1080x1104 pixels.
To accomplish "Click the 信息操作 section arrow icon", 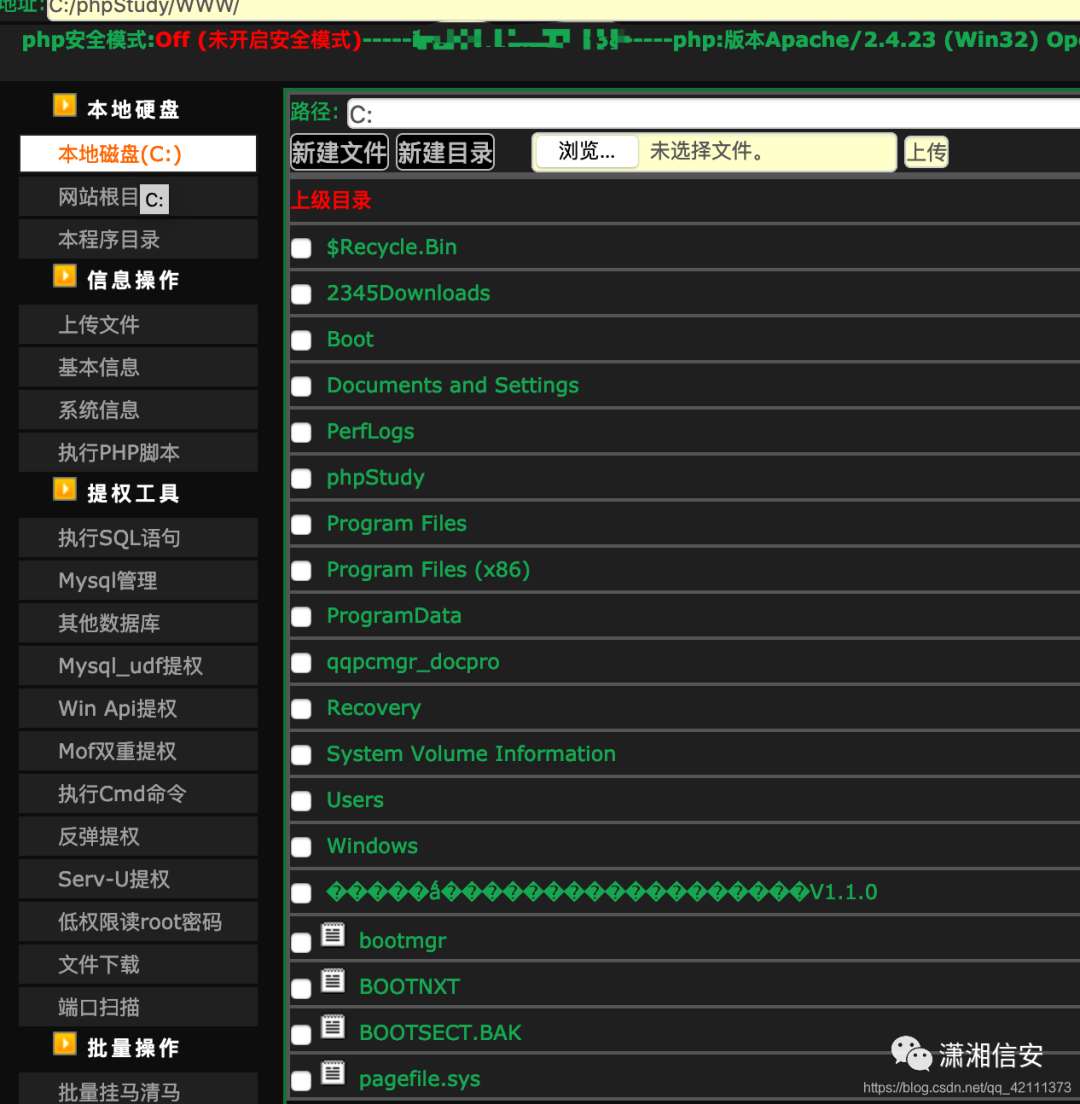I will pos(65,276).
